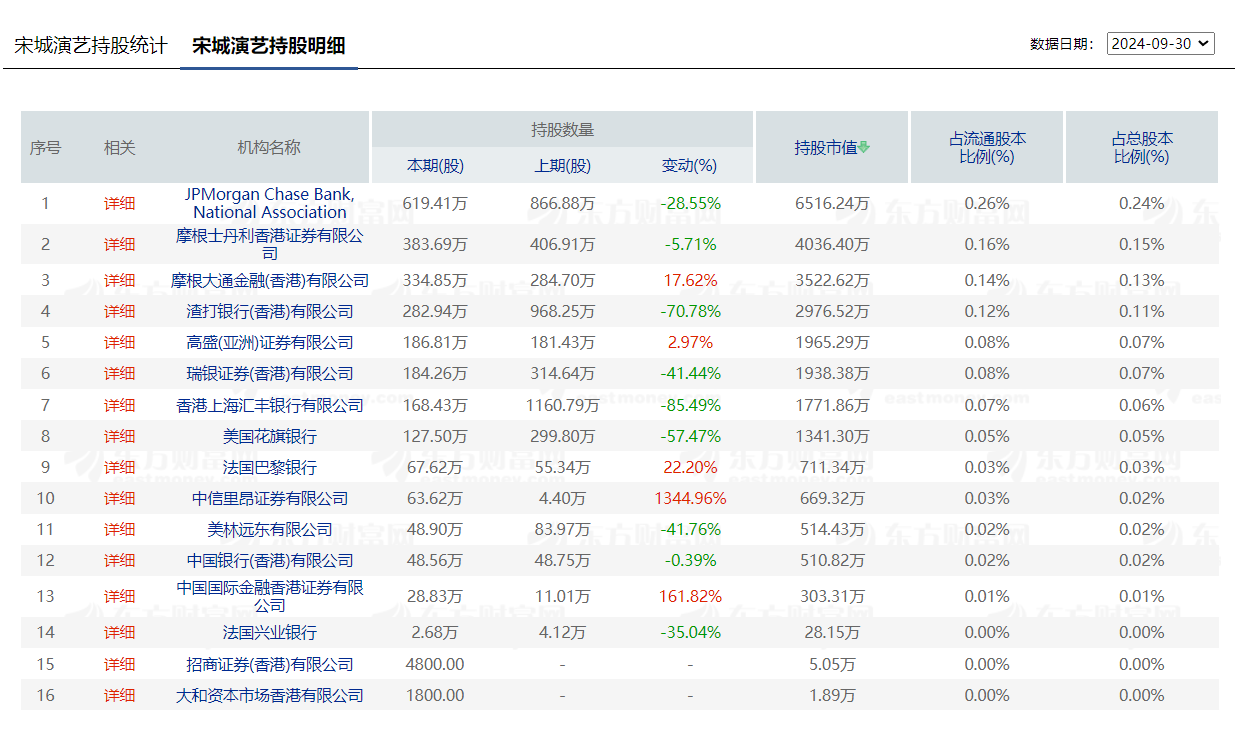The image size is (1235, 729).
Task: Click the 序号 column header
Action: click(45, 147)
